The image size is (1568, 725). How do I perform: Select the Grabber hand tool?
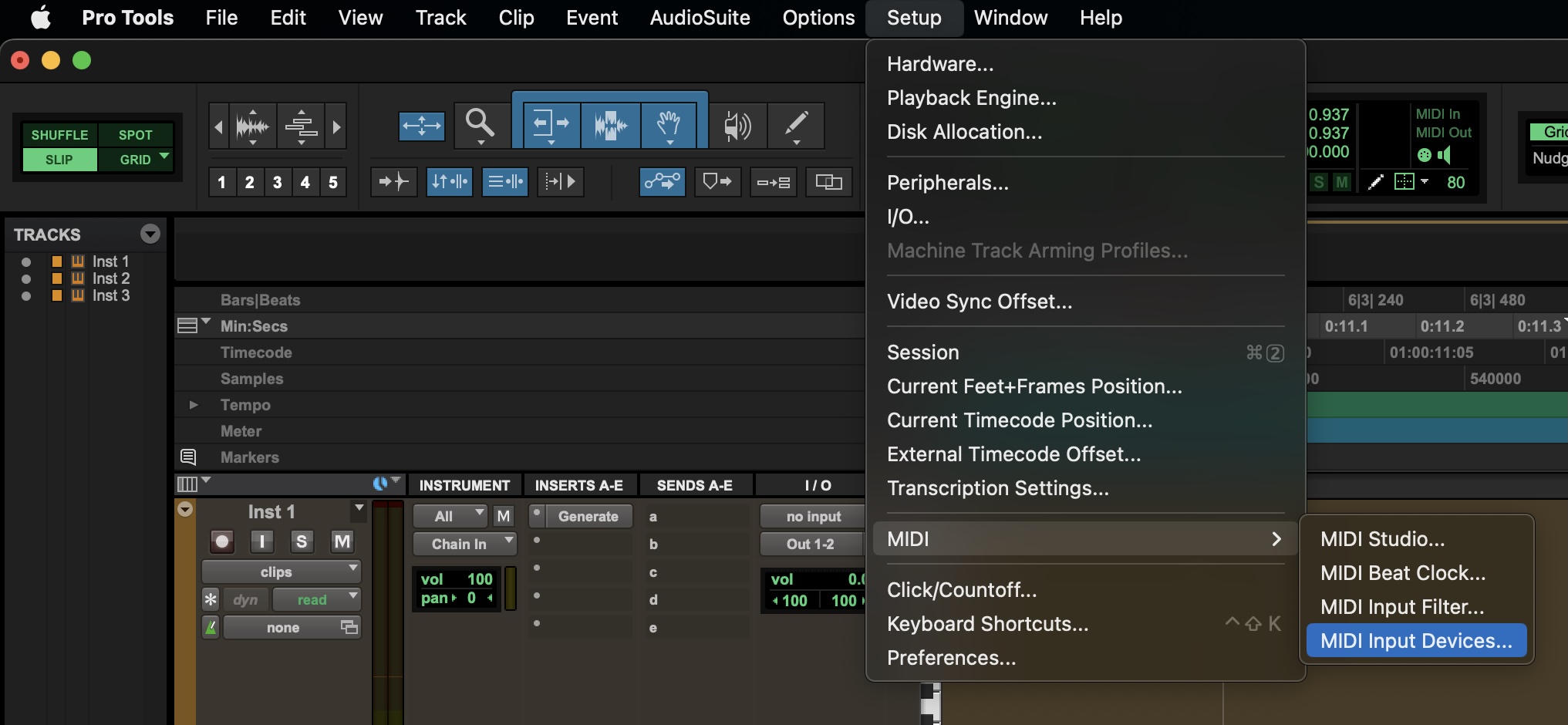(x=669, y=123)
